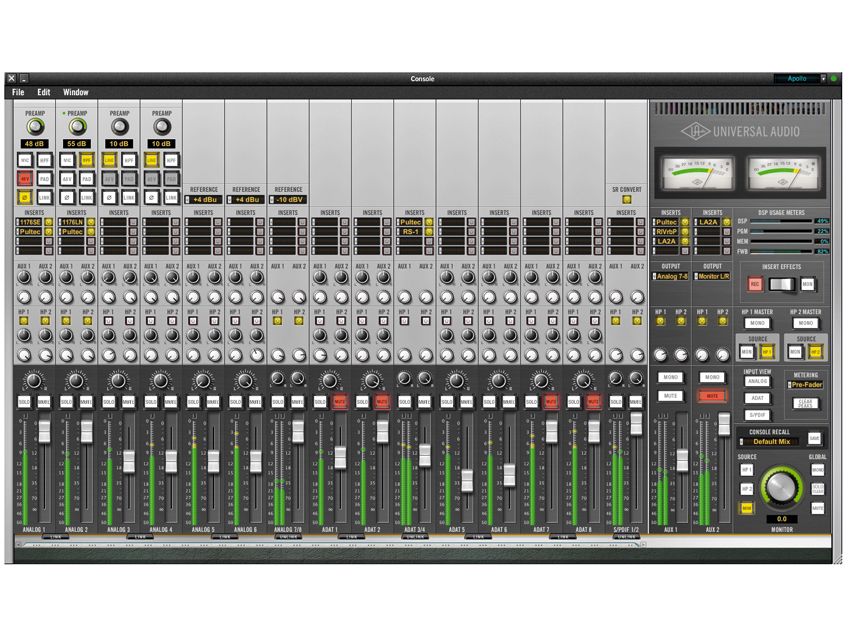This screenshot has height=638, width=850.
Task: Click the ADAT 5 channel fader
Action: (x=467, y=481)
